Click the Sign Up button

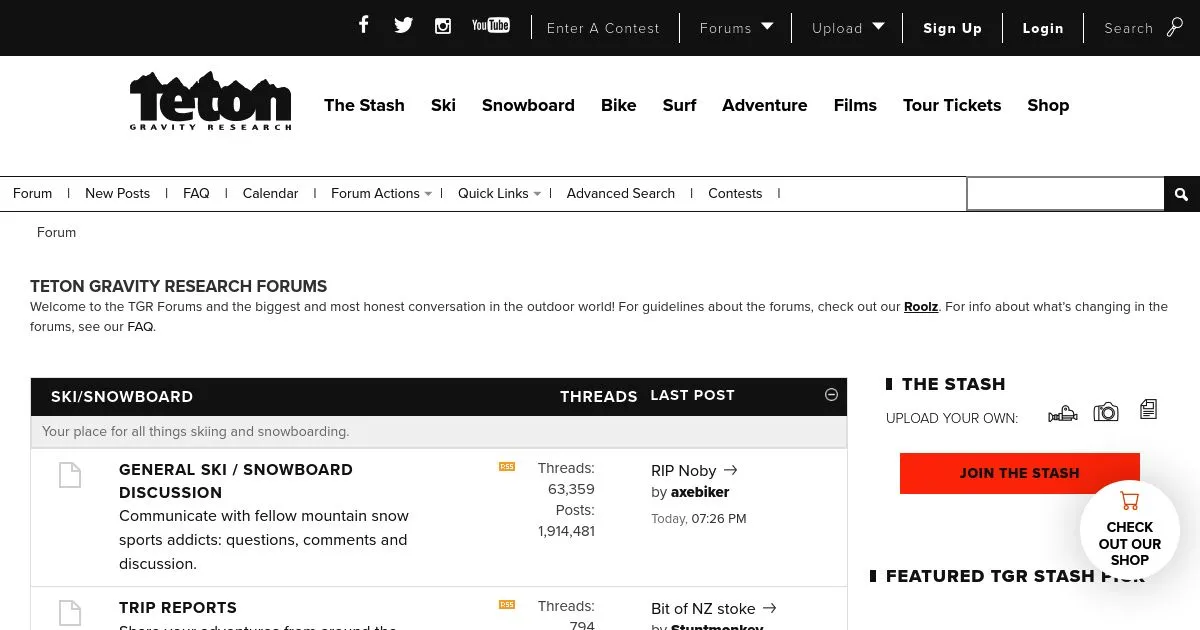[x=952, y=28]
